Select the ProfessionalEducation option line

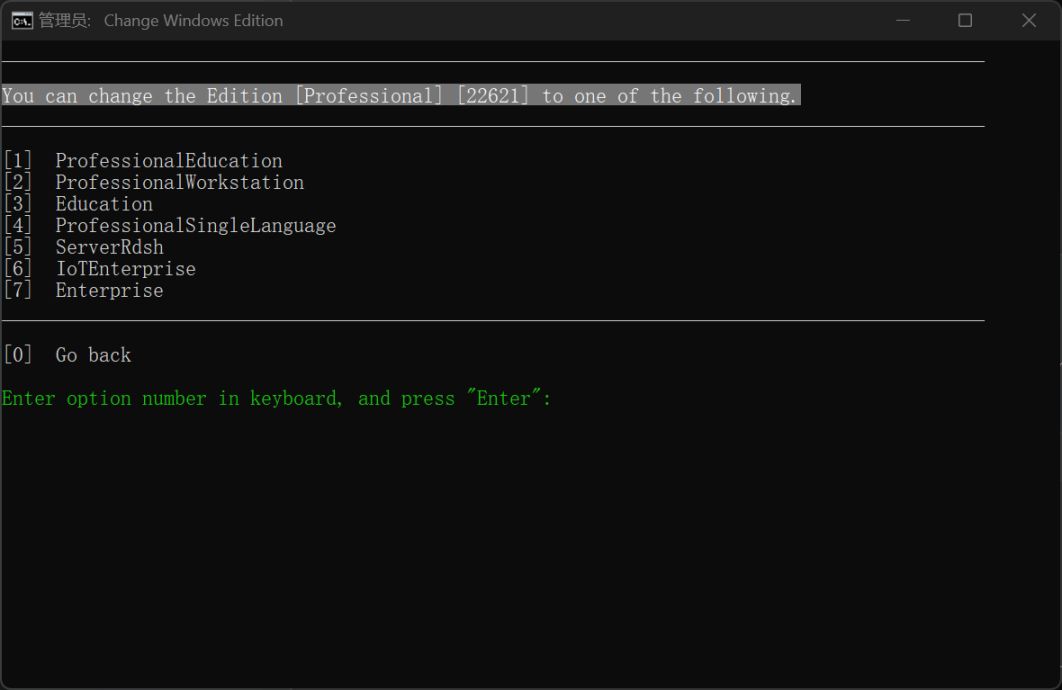click(x=168, y=161)
